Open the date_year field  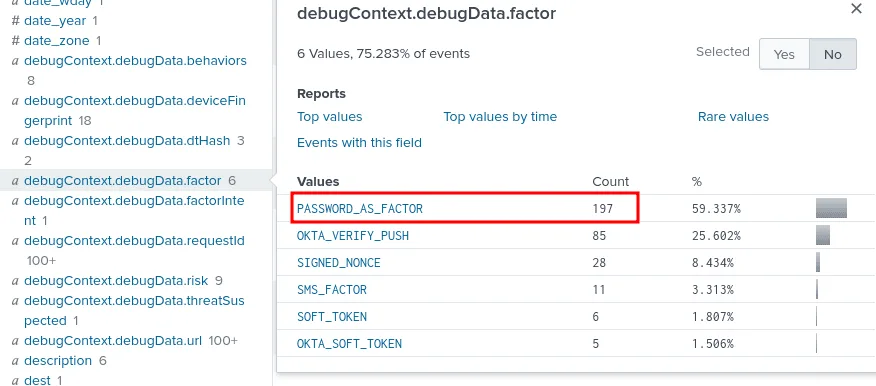click(x=55, y=21)
